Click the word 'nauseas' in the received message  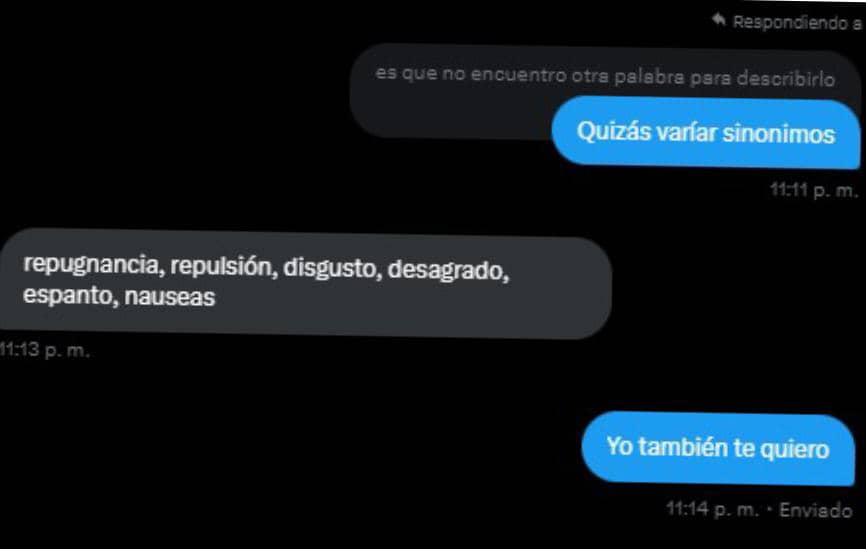tap(170, 297)
